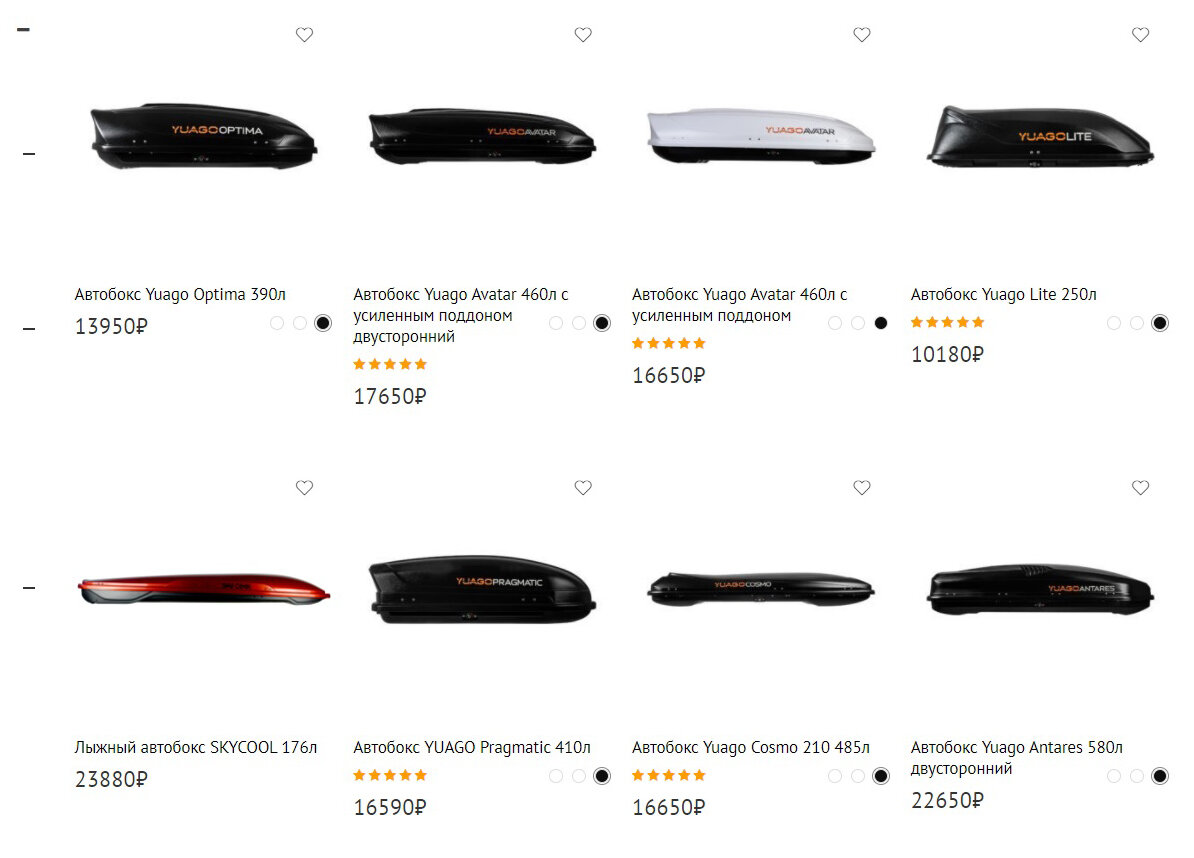1194x858 pixels.
Task: Pick middle color option for Yuago Cosmo 210
Action: point(858,776)
